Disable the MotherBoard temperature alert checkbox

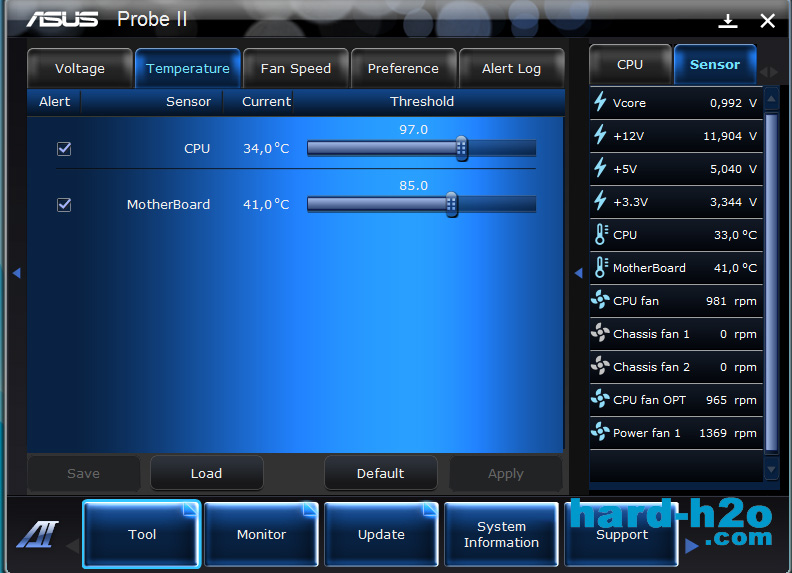(x=64, y=205)
